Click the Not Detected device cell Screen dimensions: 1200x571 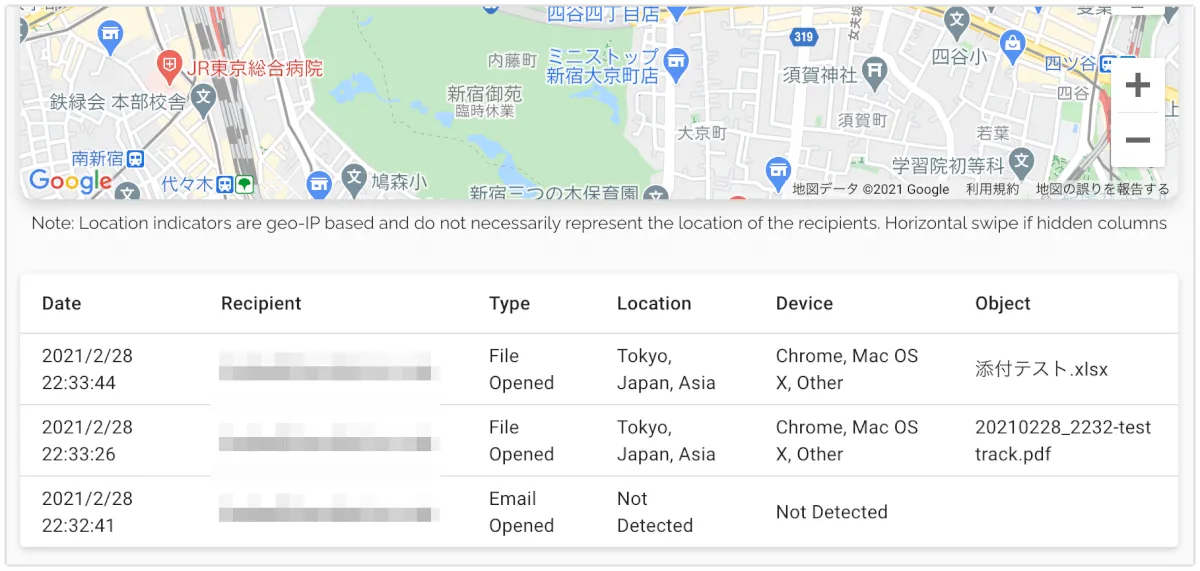click(832, 512)
